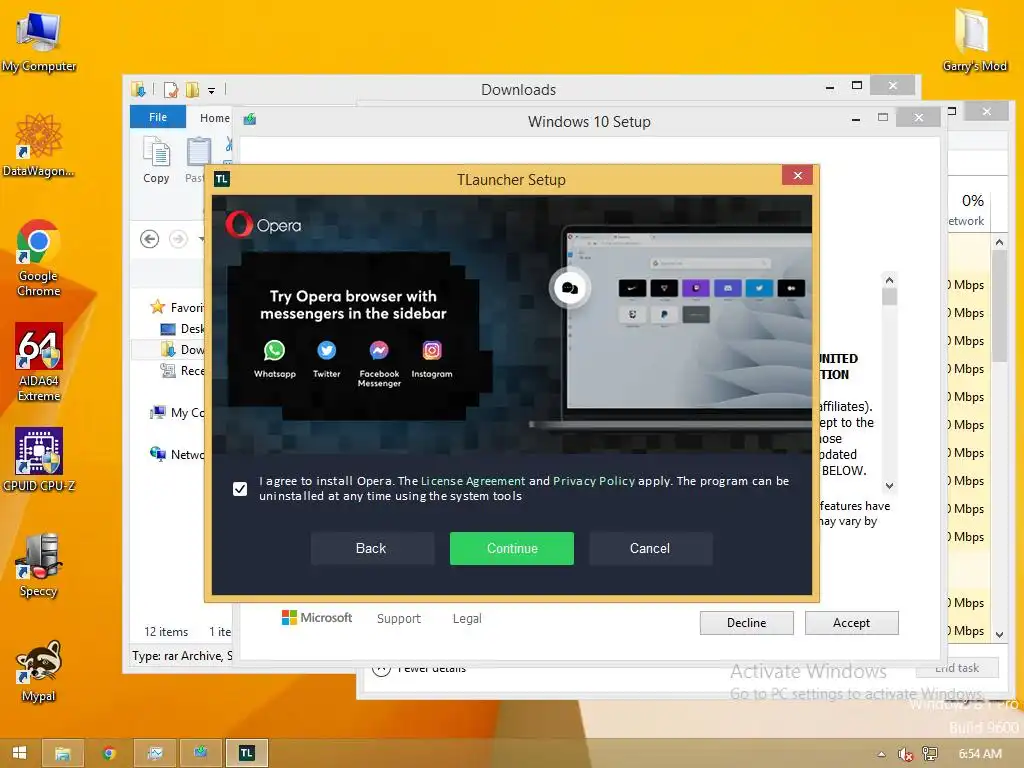Open DataWagon desktop shortcut
Image resolution: width=1024 pixels, height=768 pixels.
(x=38, y=145)
